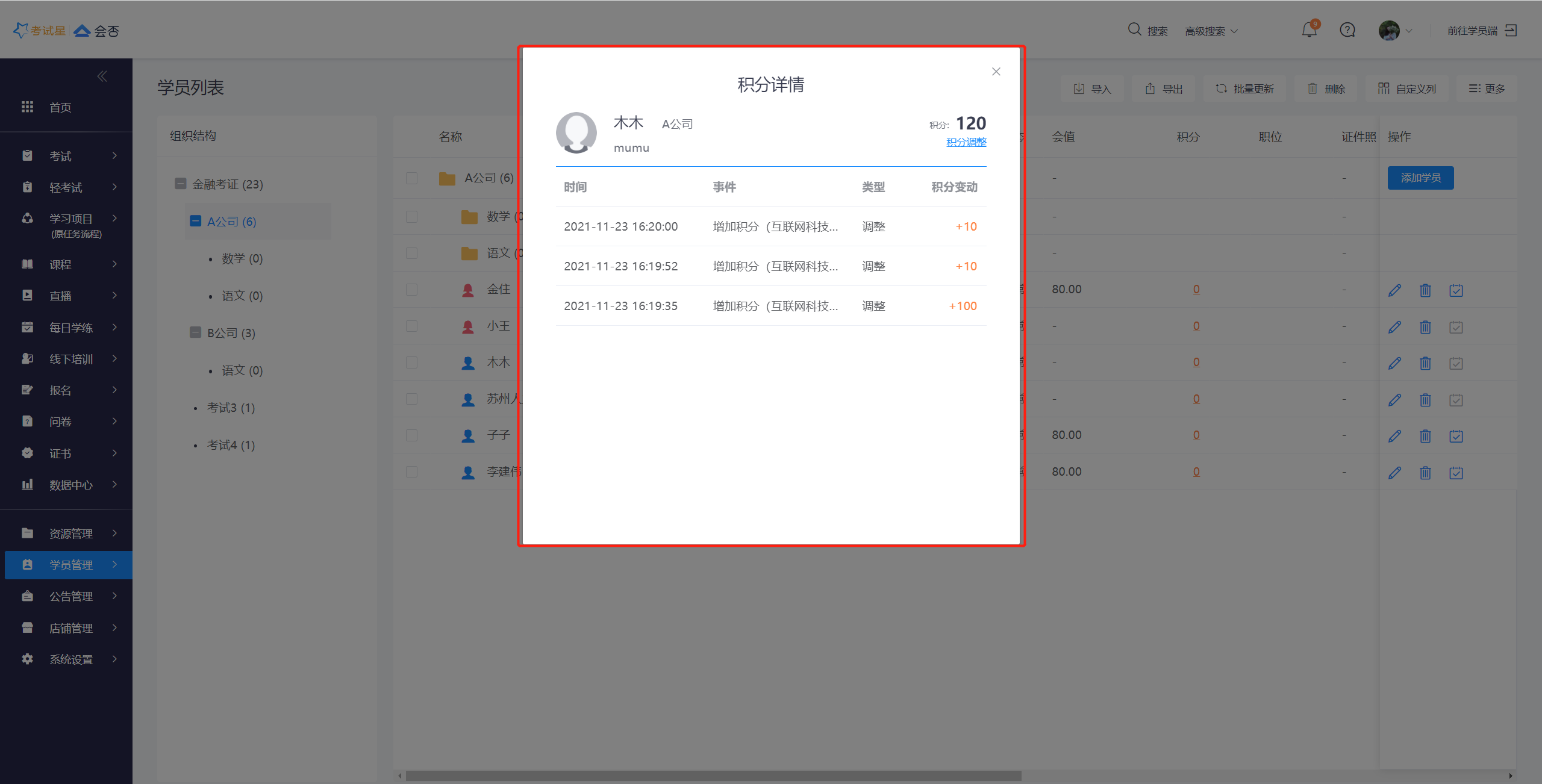The height and width of the screenshot is (784, 1542).
Task: Close the 积分详情 dialog
Action: pyautogui.click(x=996, y=72)
